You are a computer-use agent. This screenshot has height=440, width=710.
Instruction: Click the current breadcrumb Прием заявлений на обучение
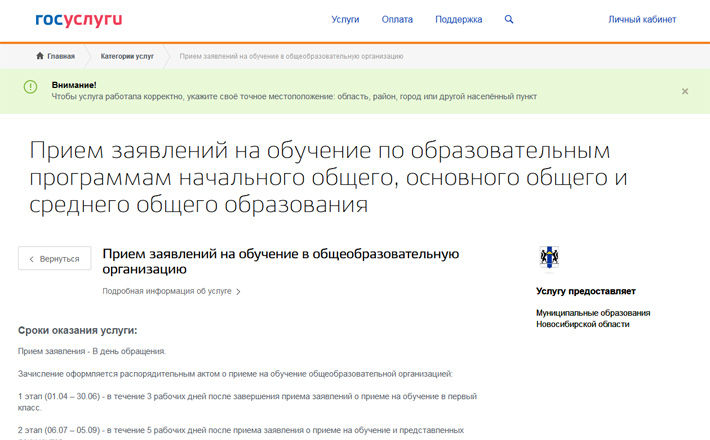291,56
